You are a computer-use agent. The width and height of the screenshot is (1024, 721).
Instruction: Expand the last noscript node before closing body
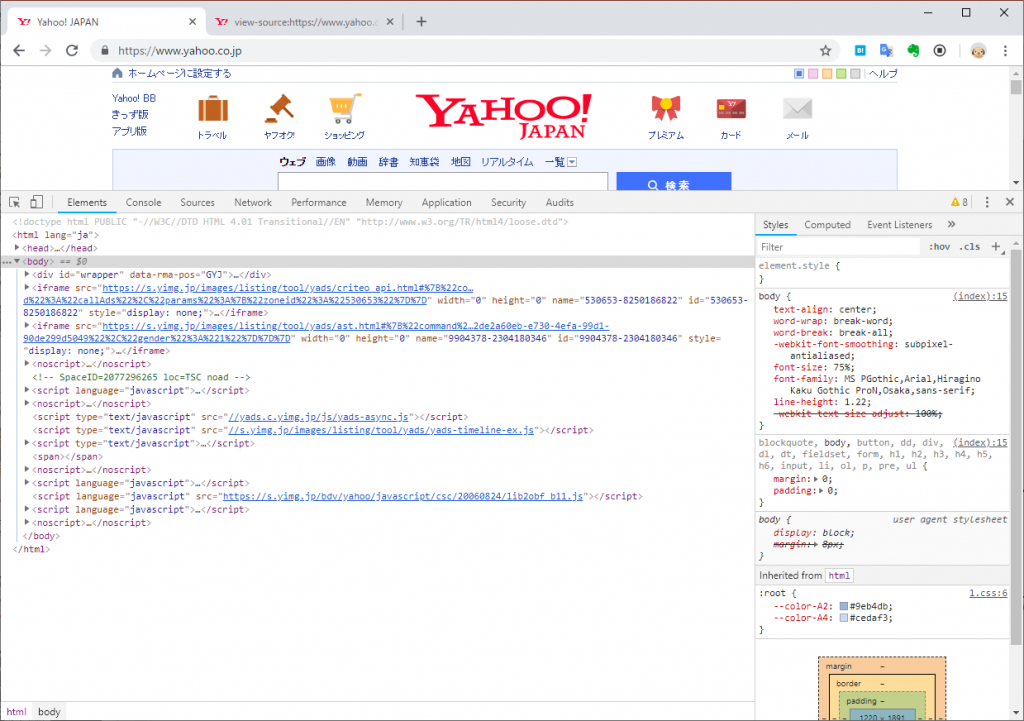click(x=27, y=522)
